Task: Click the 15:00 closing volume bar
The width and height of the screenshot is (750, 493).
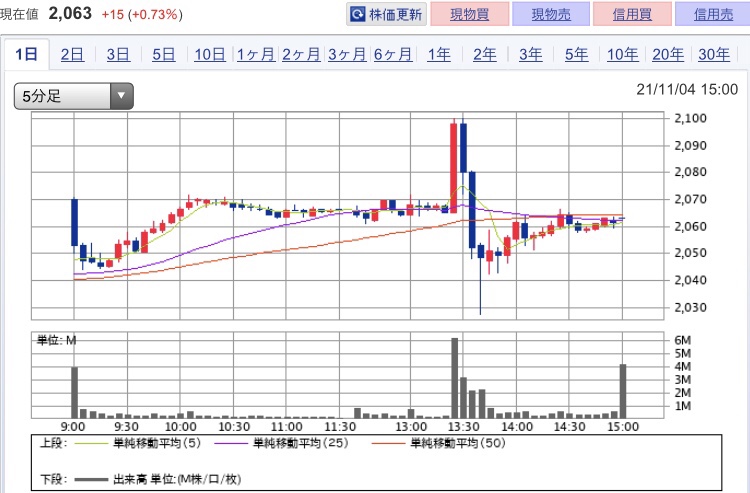Action: click(x=623, y=391)
